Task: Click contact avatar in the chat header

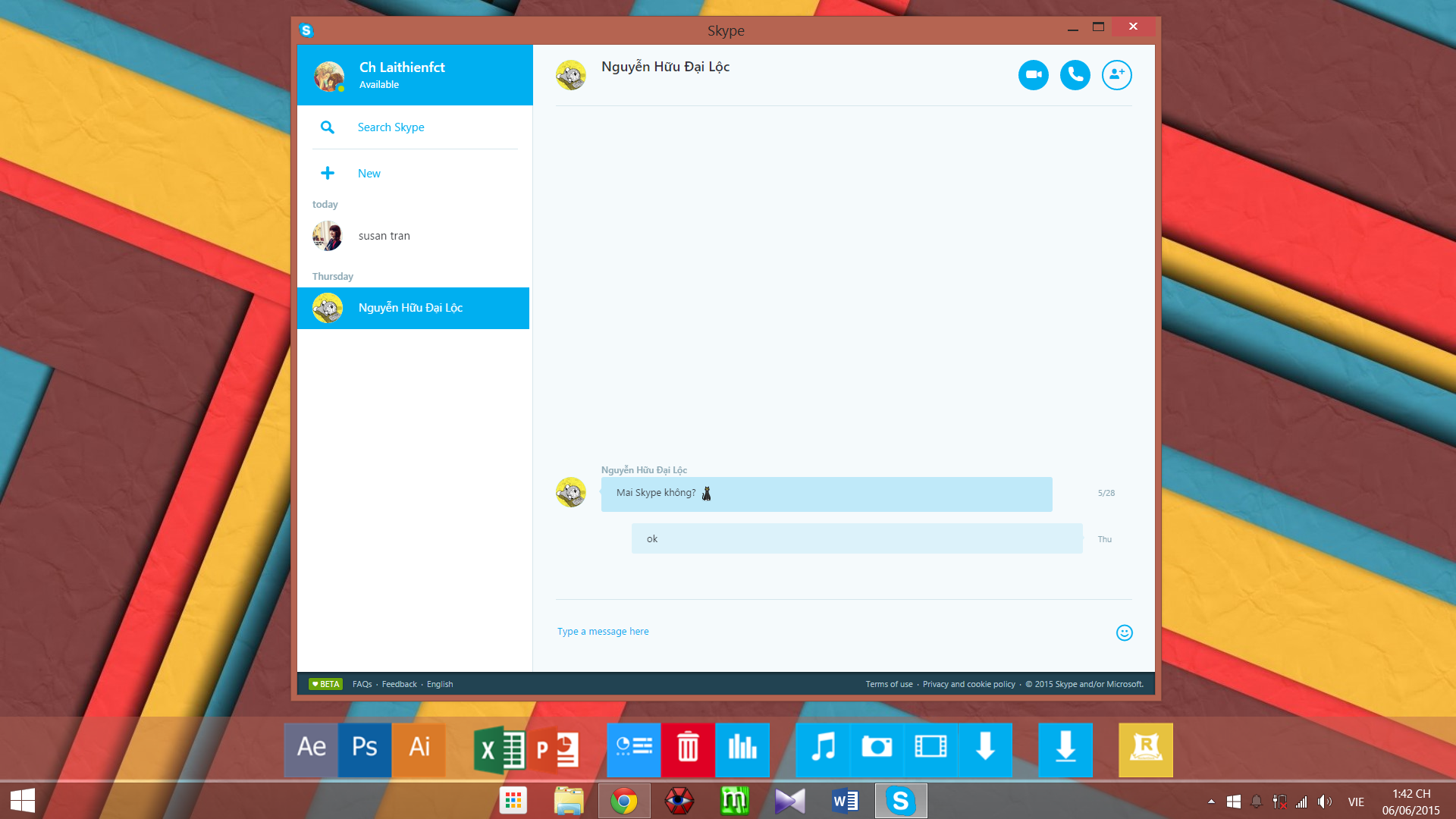Action: pos(571,75)
